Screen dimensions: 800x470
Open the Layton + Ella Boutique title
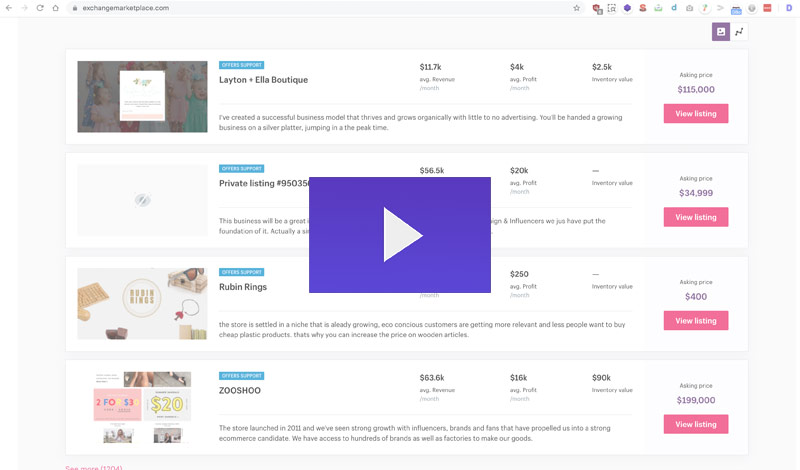point(263,80)
